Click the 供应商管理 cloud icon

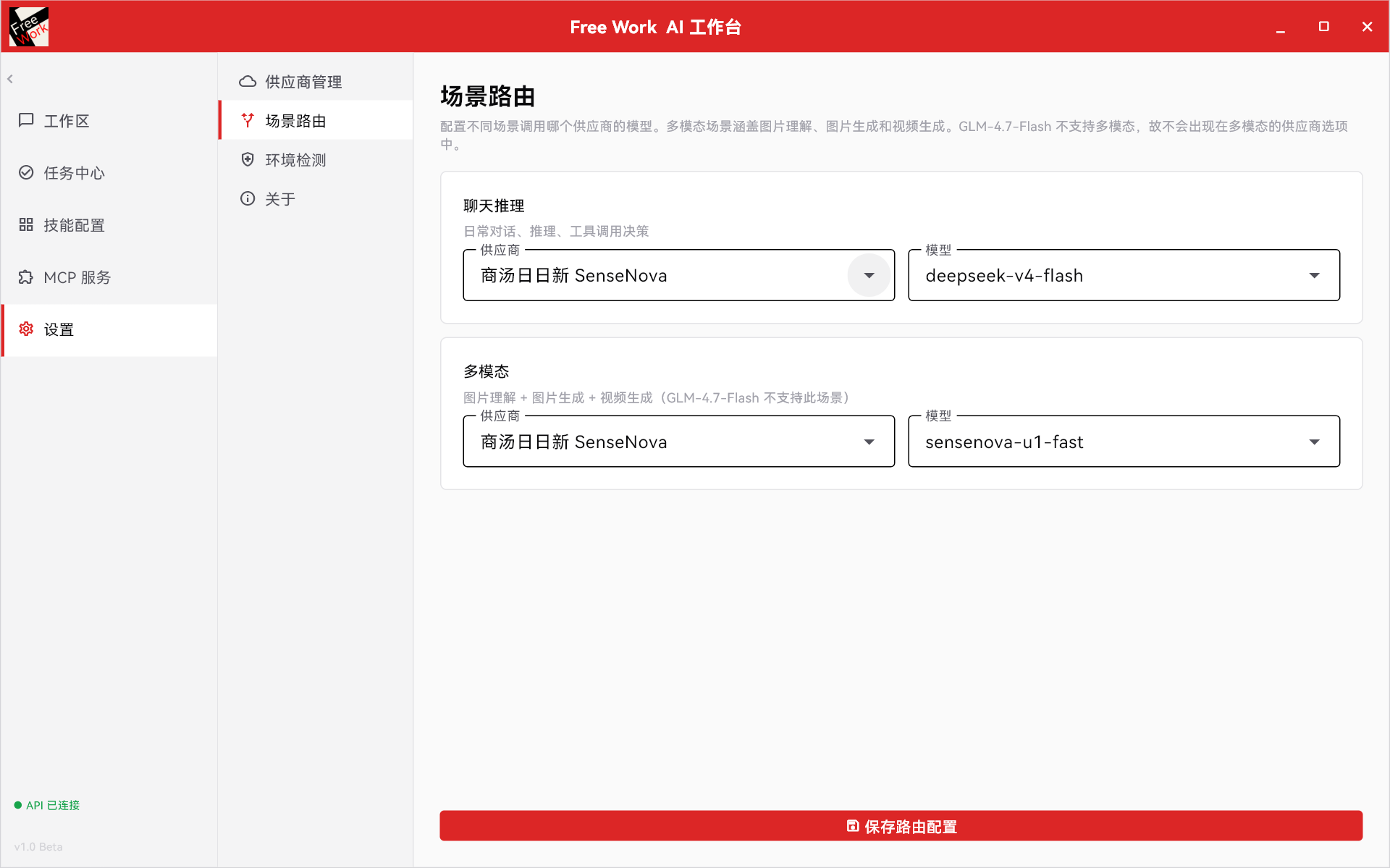[248, 81]
